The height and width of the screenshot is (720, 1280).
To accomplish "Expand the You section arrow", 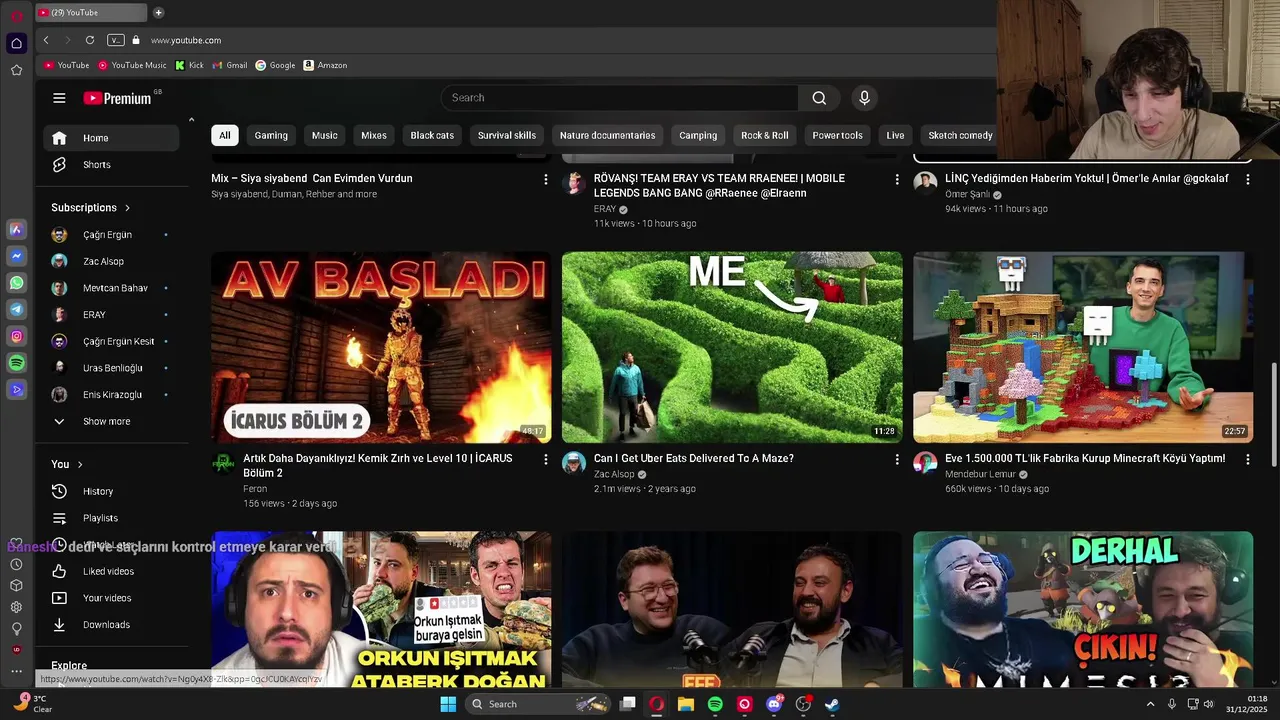I will [80, 464].
